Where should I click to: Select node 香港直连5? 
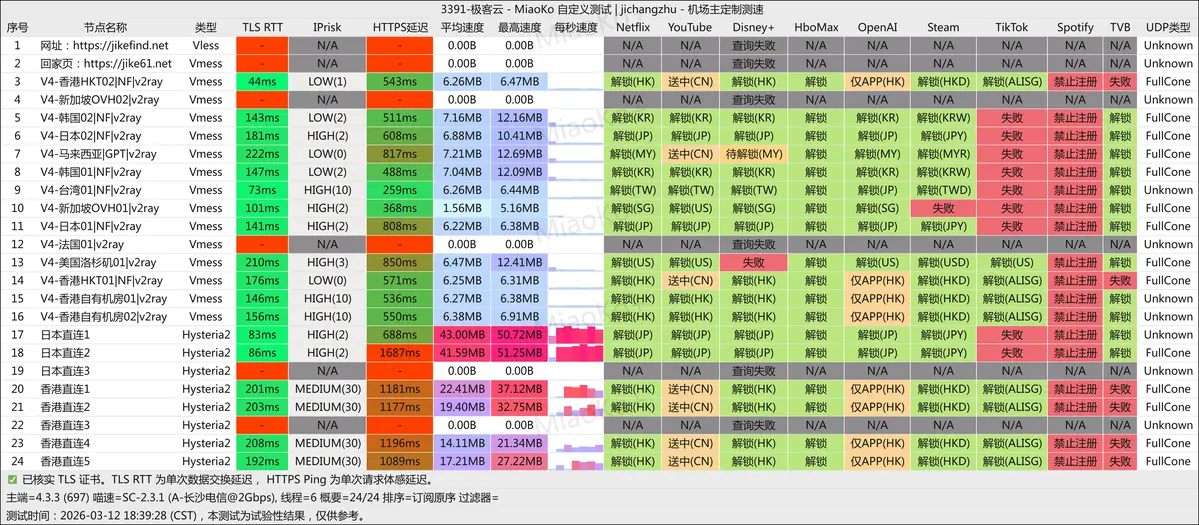pos(65,462)
